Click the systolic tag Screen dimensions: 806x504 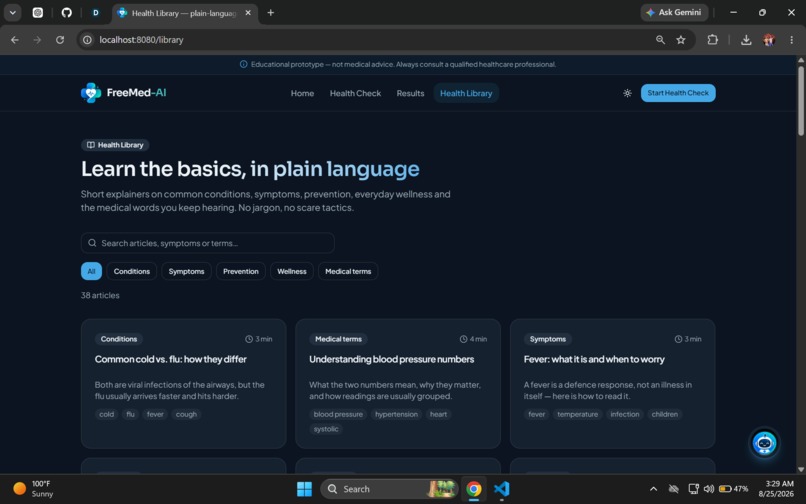coord(326,429)
